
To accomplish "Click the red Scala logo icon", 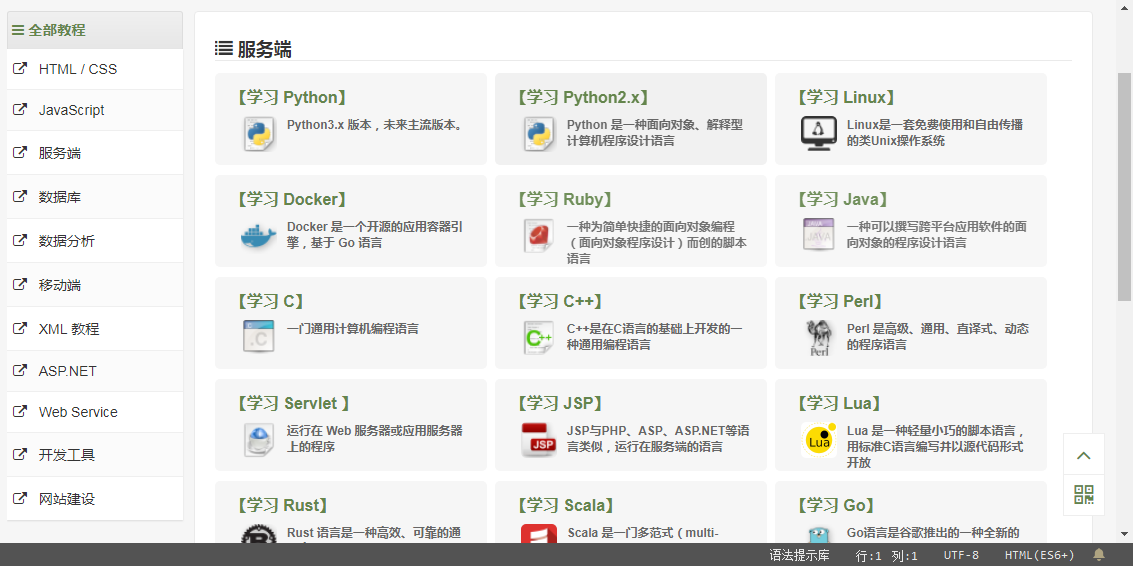I will point(539,534).
